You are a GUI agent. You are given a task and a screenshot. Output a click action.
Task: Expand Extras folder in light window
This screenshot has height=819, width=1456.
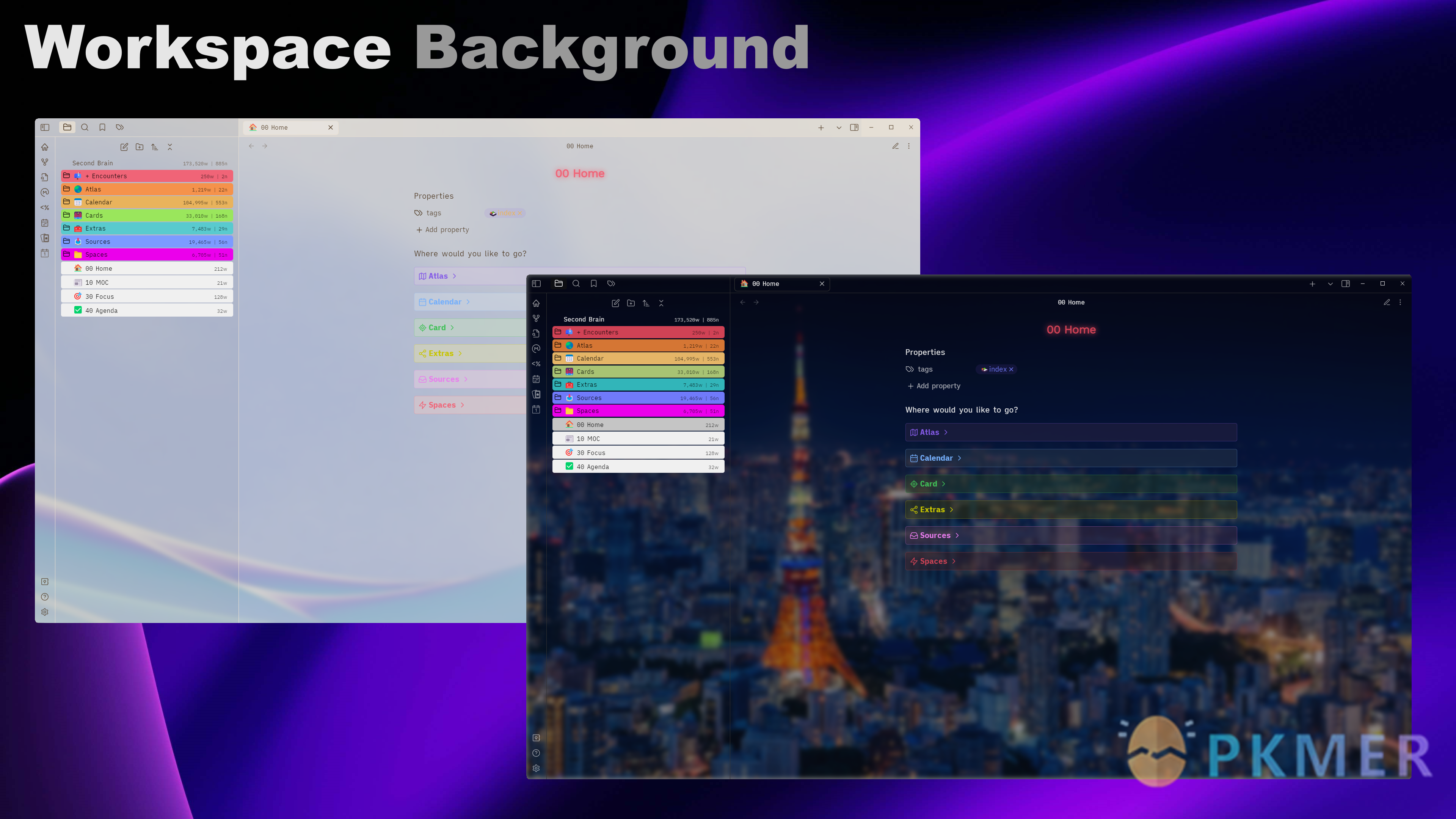147,228
